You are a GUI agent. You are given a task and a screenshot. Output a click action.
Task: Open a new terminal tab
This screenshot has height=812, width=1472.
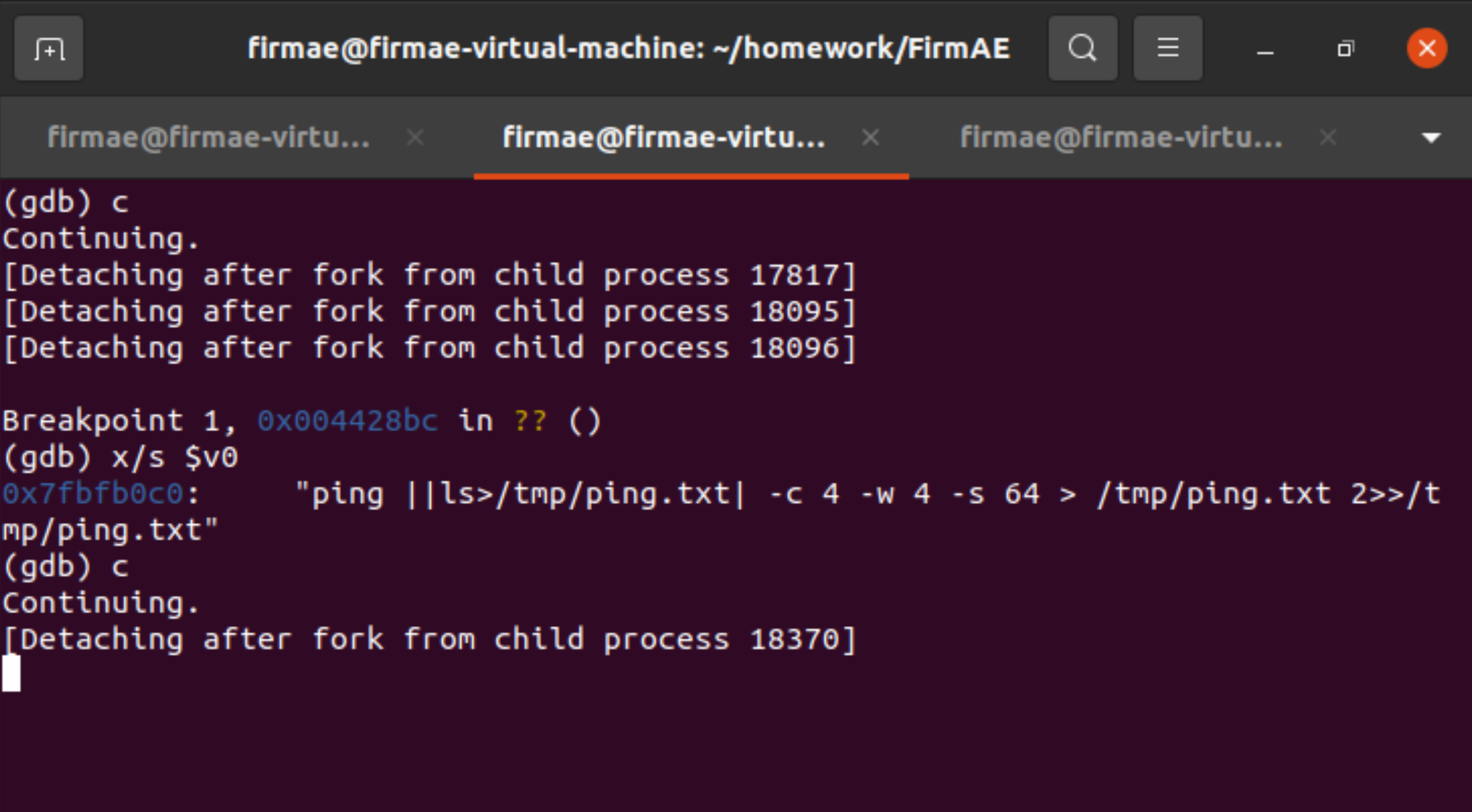tap(49, 49)
